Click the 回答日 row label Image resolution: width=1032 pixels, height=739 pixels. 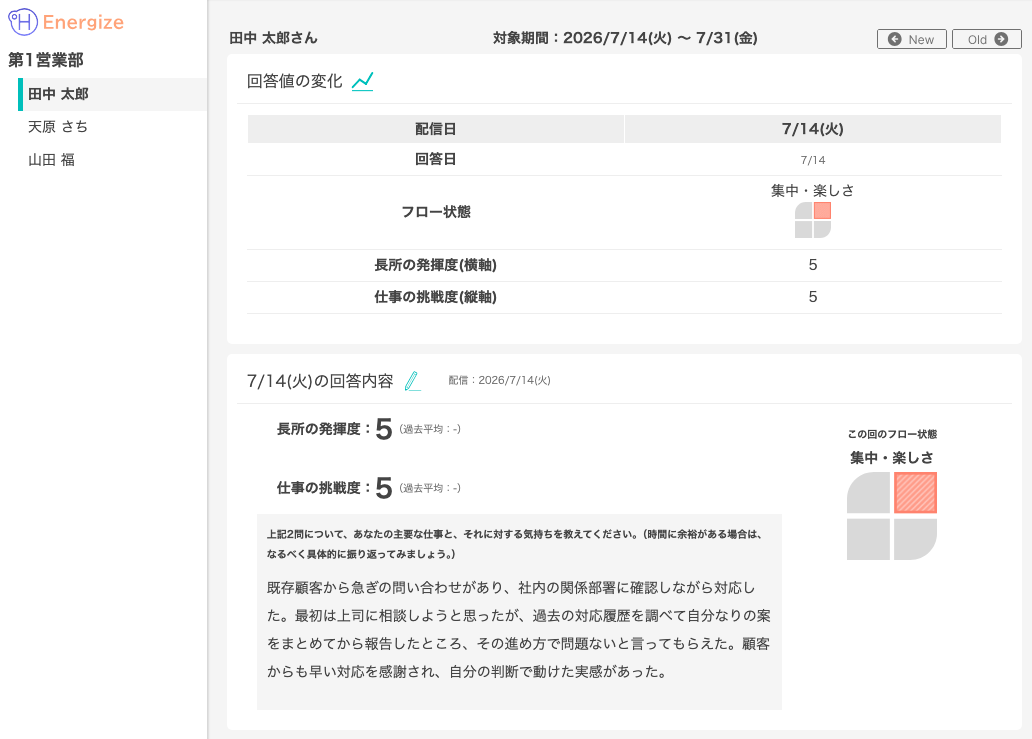436,159
